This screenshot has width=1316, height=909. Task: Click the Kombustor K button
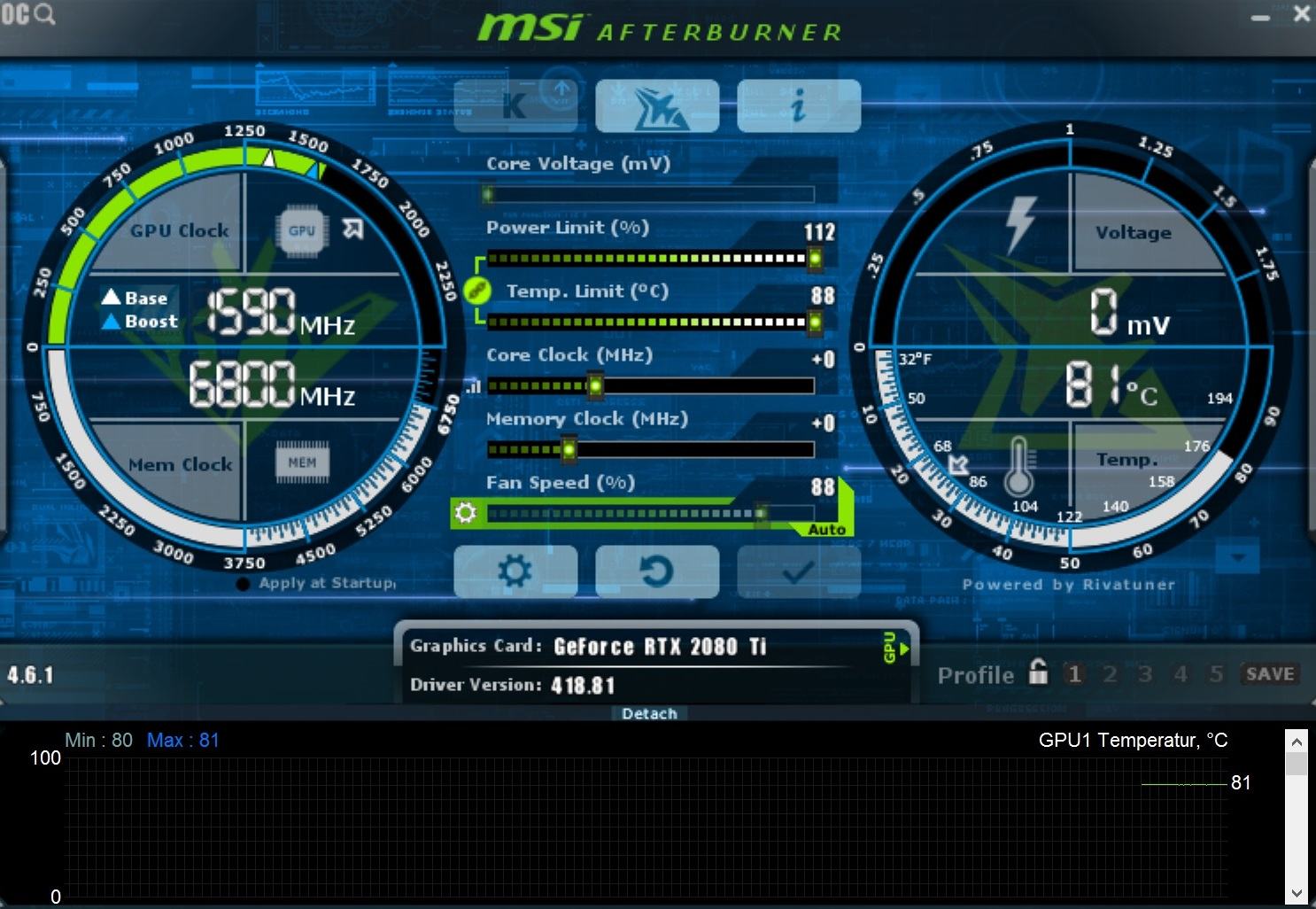(x=515, y=105)
